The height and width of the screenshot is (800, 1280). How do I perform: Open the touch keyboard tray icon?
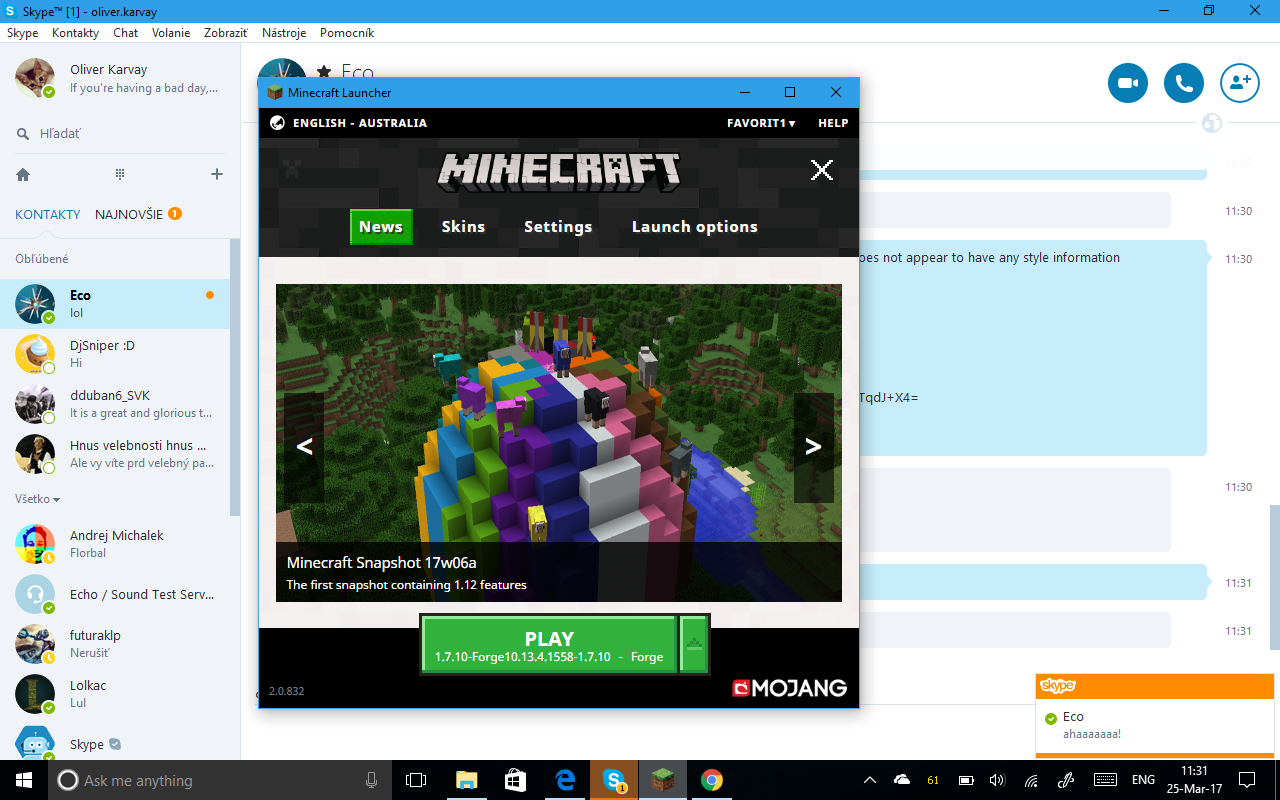click(x=1105, y=780)
